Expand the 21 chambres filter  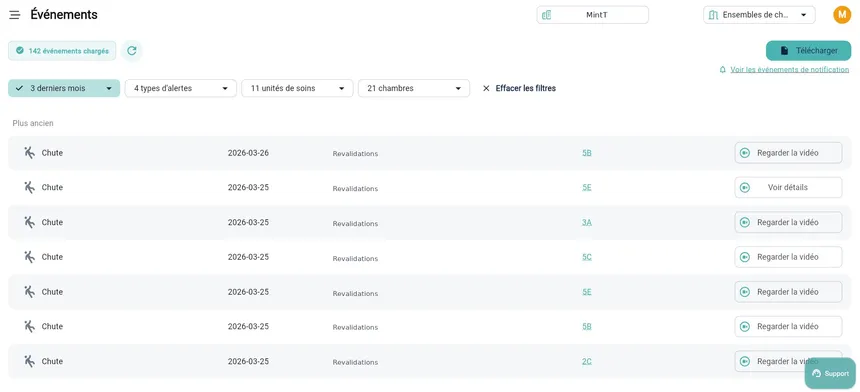pyautogui.click(x=414, y=88)
